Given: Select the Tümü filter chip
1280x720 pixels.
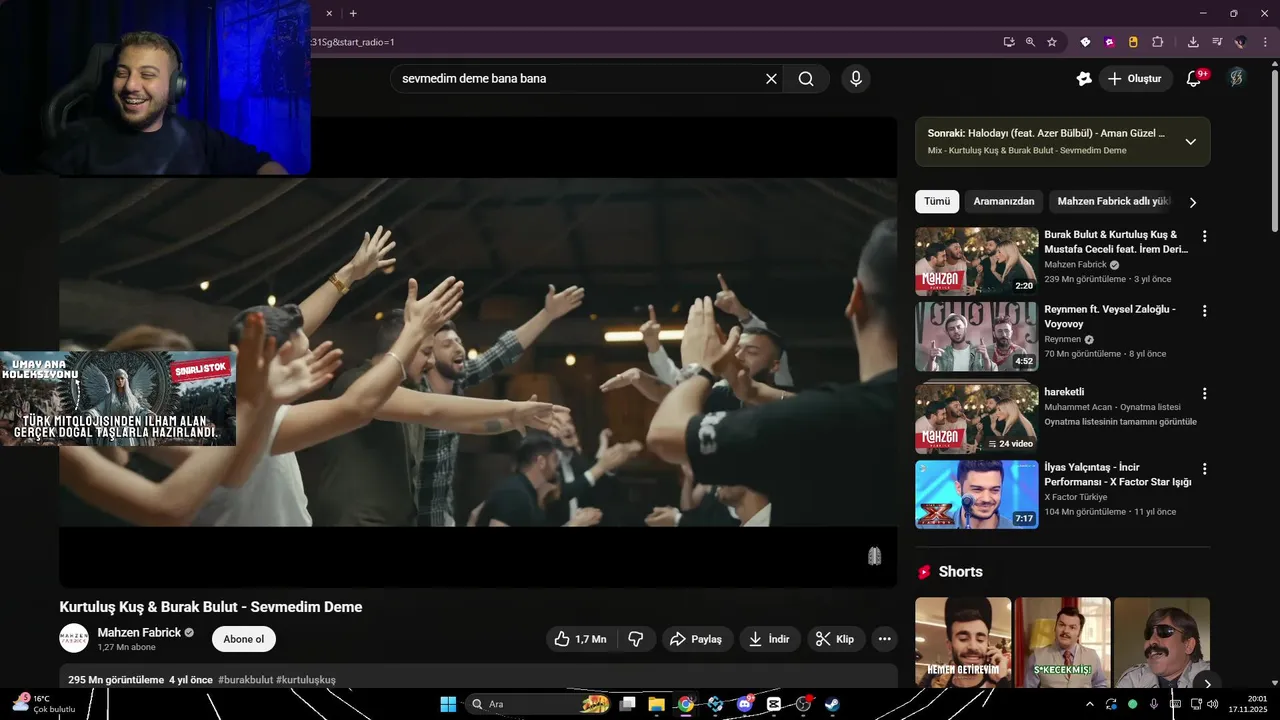Looking at the screenshot, I should pyautogui.click(x=937, y=201).
